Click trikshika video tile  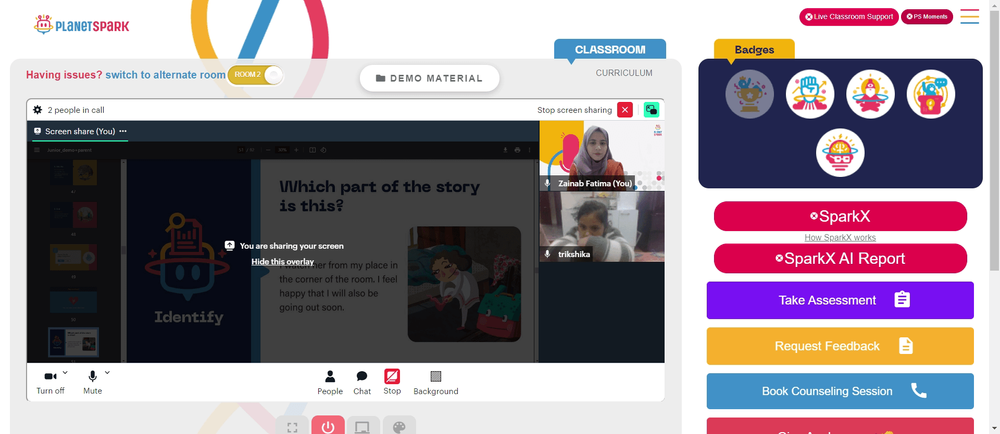[x=602, y=227]
